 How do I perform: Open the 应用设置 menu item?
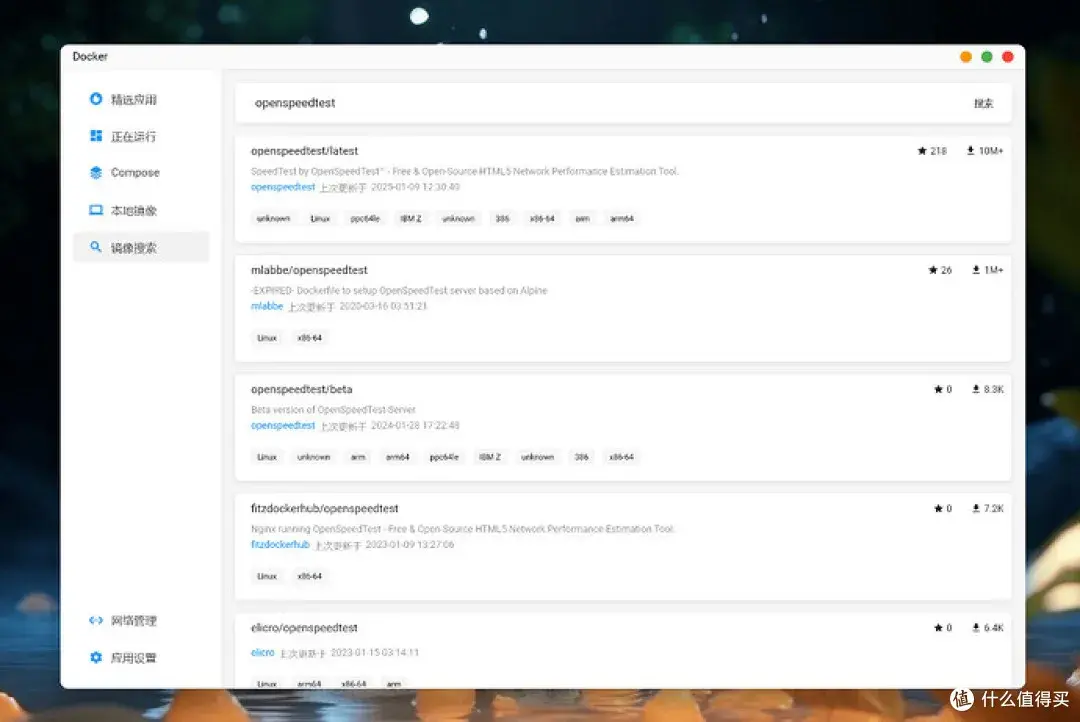pyautogui.click(x=141, y=658)
